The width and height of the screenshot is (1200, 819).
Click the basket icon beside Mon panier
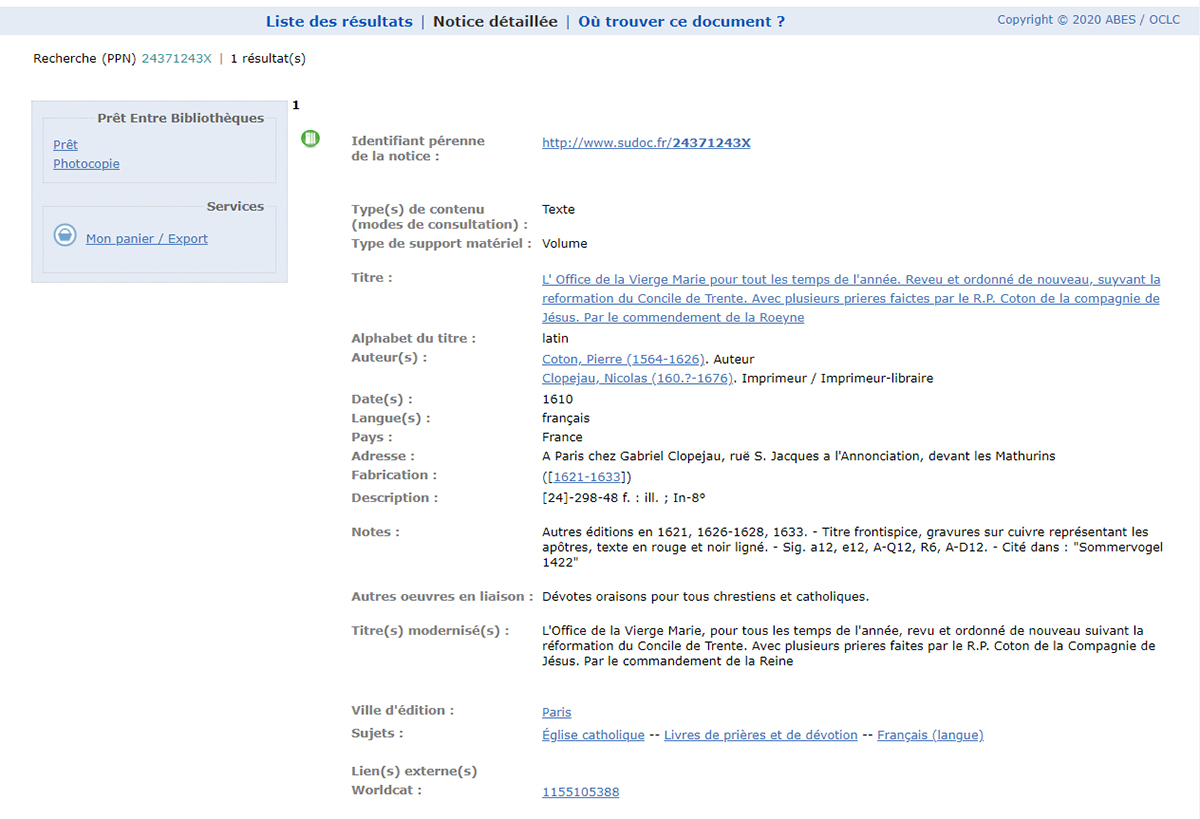65,236
